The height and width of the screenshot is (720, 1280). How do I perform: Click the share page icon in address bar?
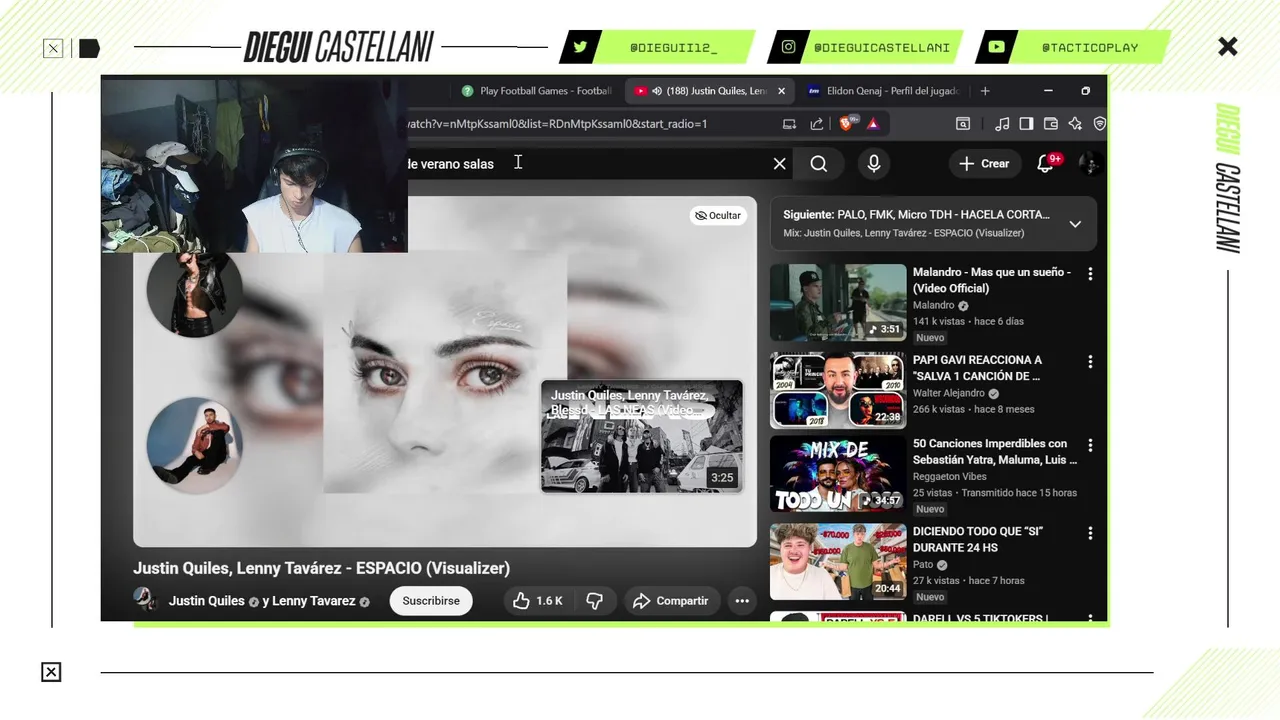pyautogui.click(x=817, y=124)
